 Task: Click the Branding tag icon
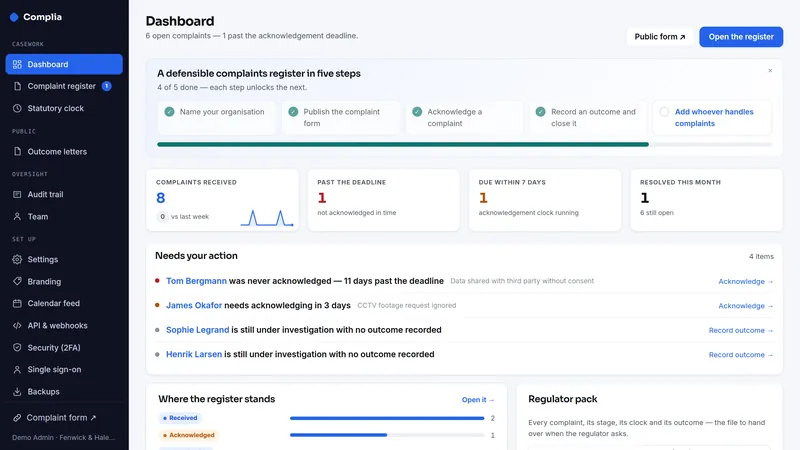[x=17, y=281]
